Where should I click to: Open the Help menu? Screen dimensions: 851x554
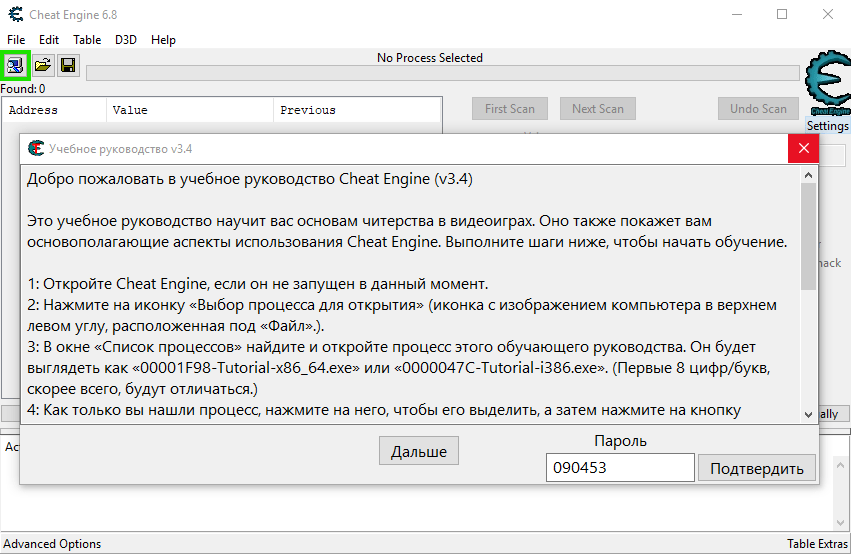tap(163, 40)
